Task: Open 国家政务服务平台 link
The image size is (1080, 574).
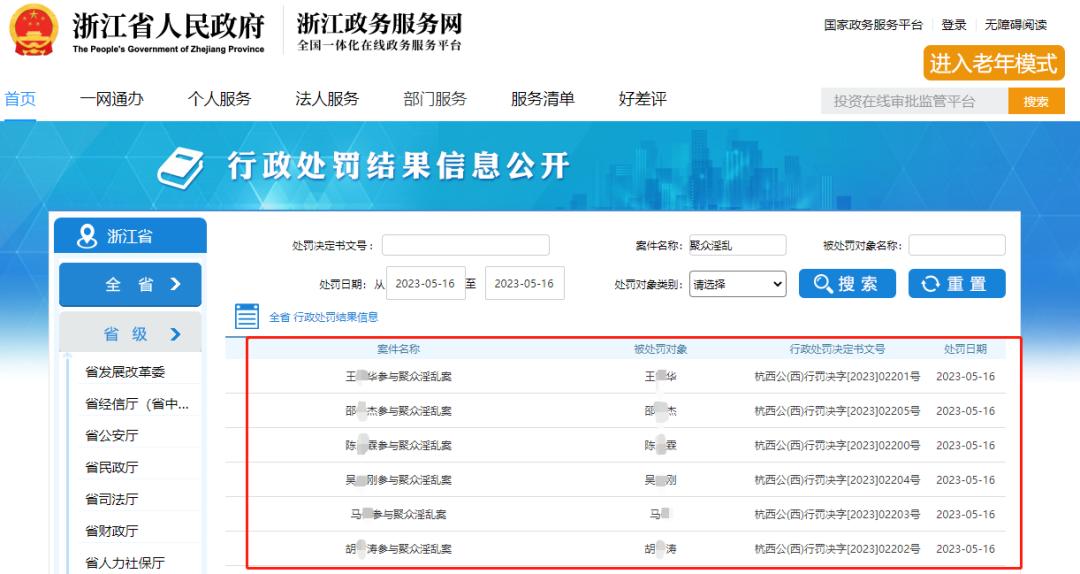Action: [873, 25]
